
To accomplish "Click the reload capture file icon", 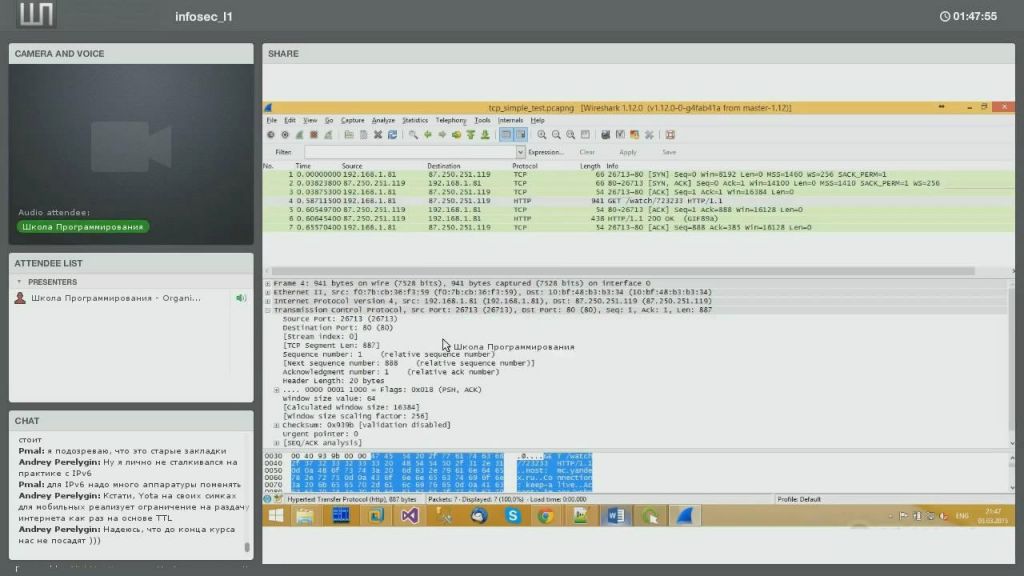I will (x=392, y=135).
